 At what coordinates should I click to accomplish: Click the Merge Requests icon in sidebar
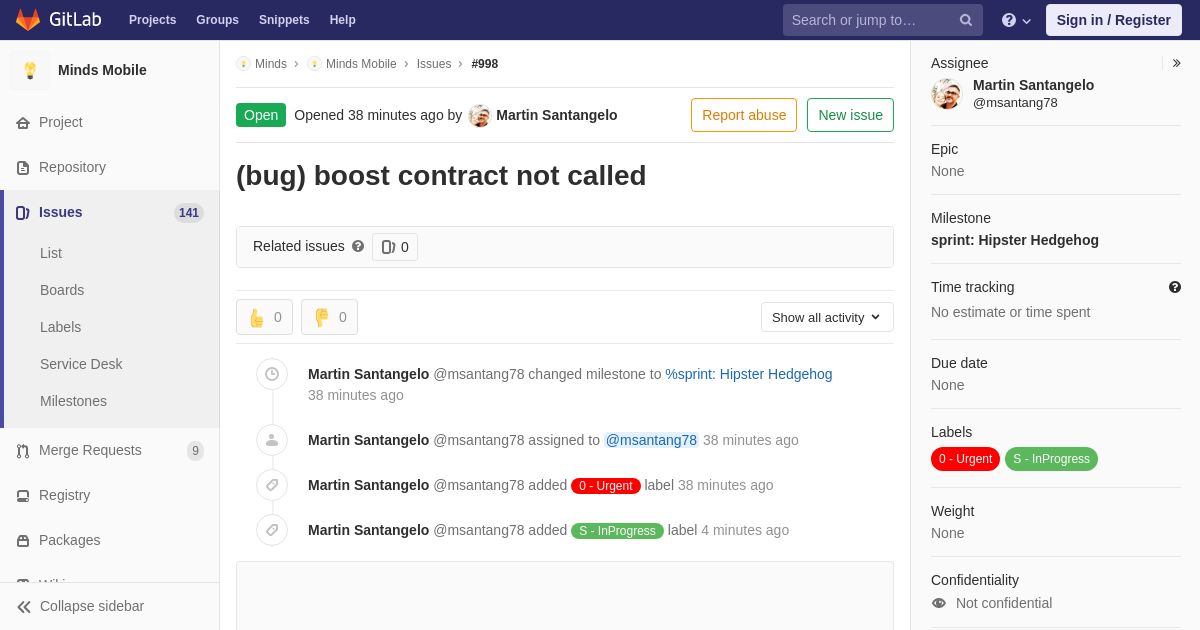tap(23, 451)
